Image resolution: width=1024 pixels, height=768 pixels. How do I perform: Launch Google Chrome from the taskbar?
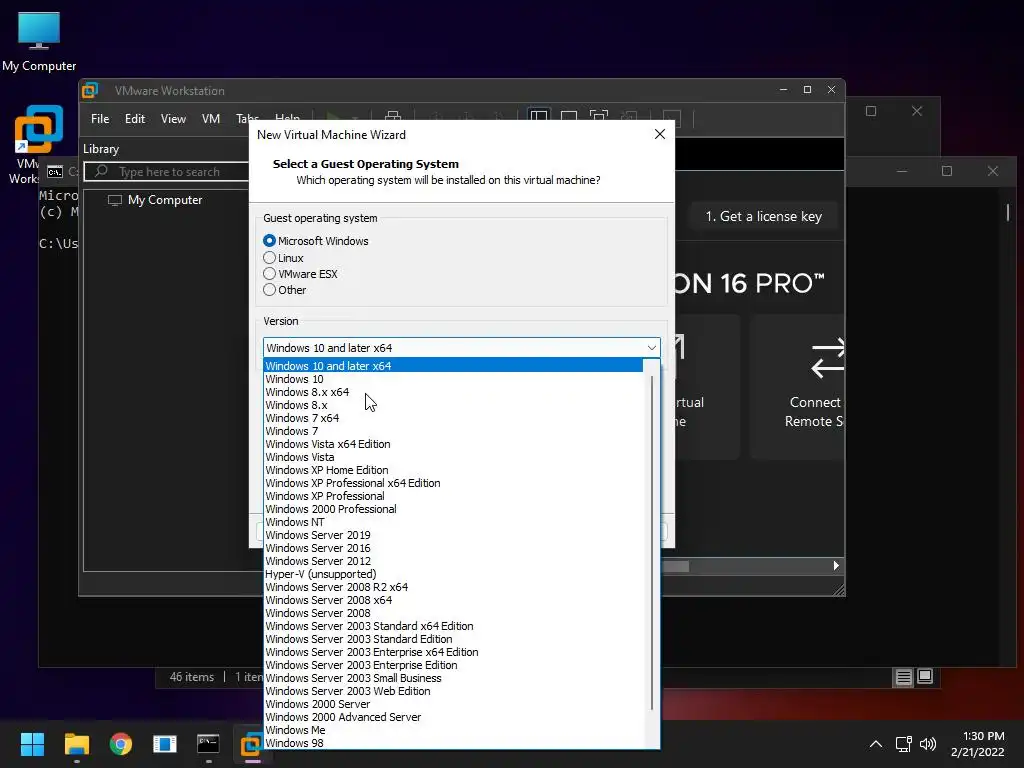pyautogui.click(x=120, y=744)
